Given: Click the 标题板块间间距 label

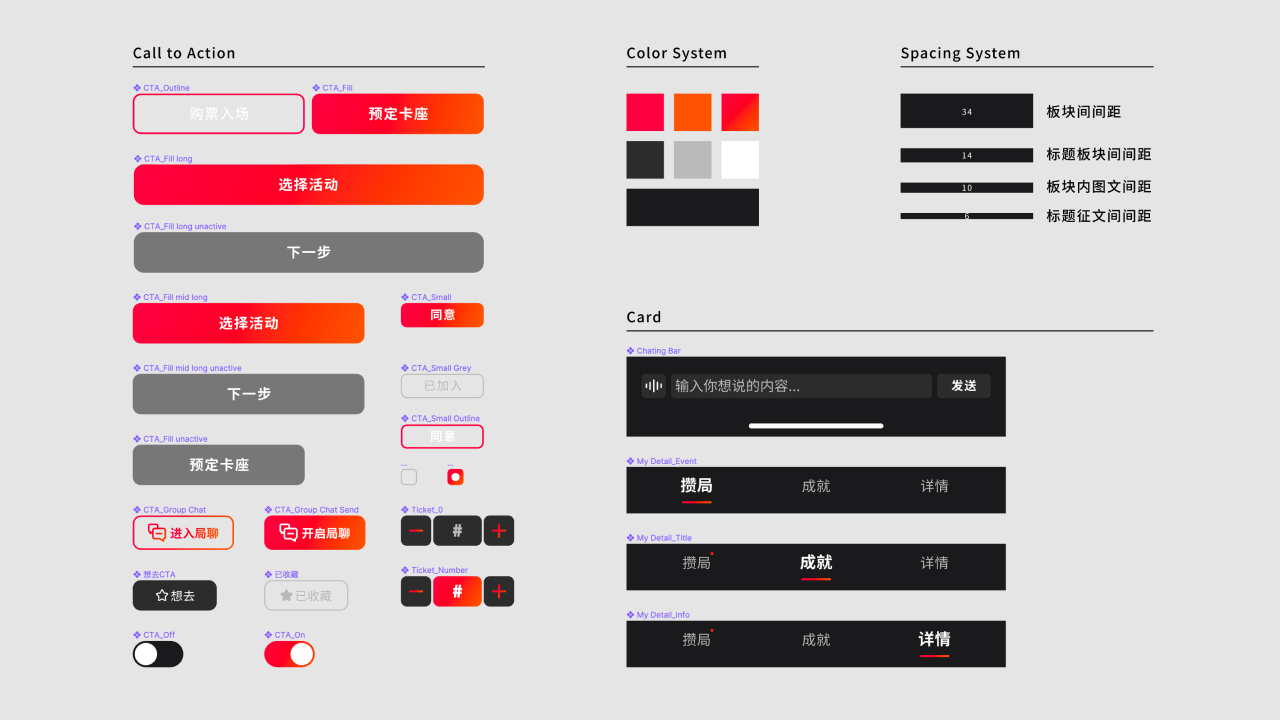Looking at the screenshot, I should tap(1099, 154).
